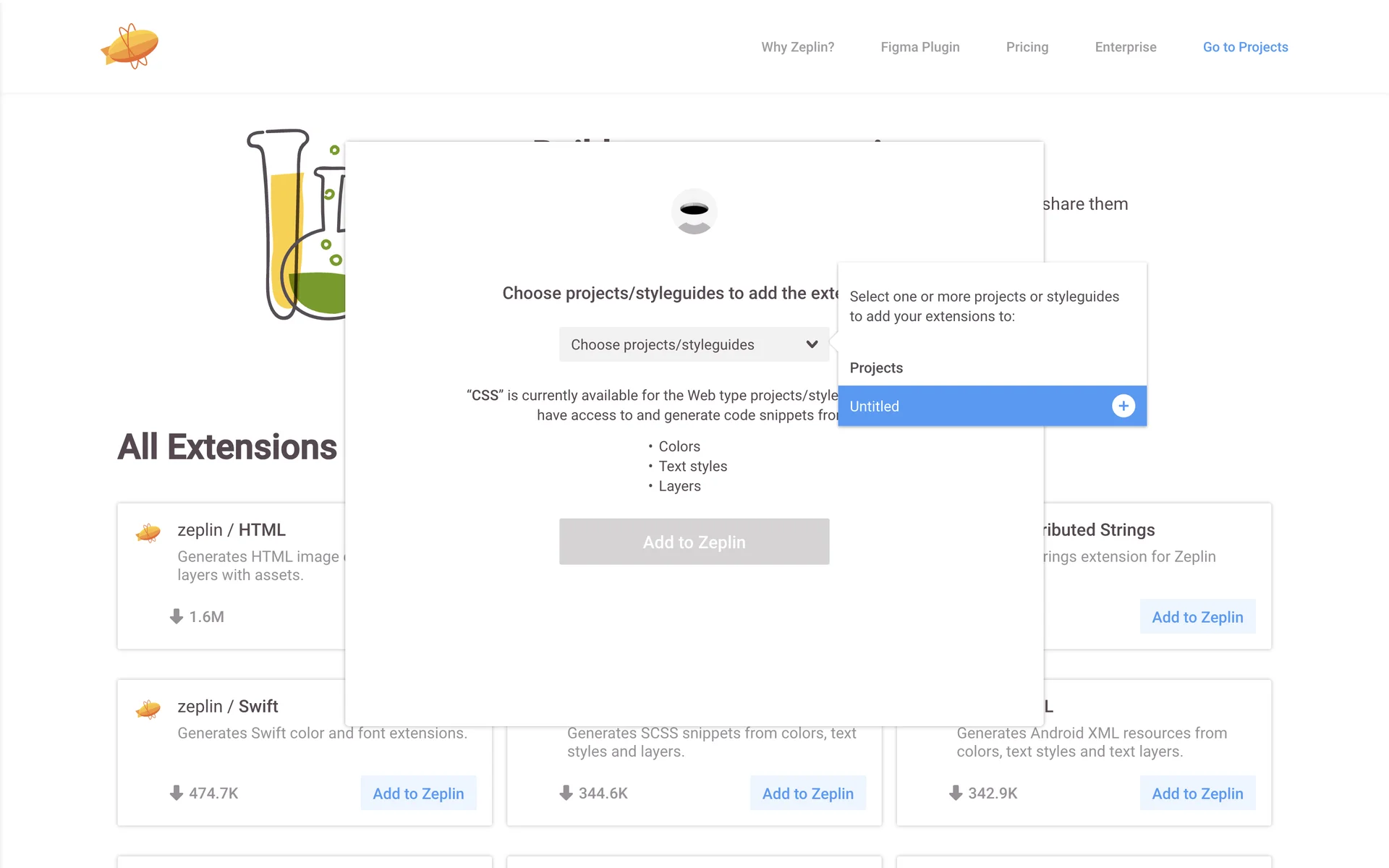Go to the Pricing page
Screen dimensions: 1389x868
pos(1027,47)
